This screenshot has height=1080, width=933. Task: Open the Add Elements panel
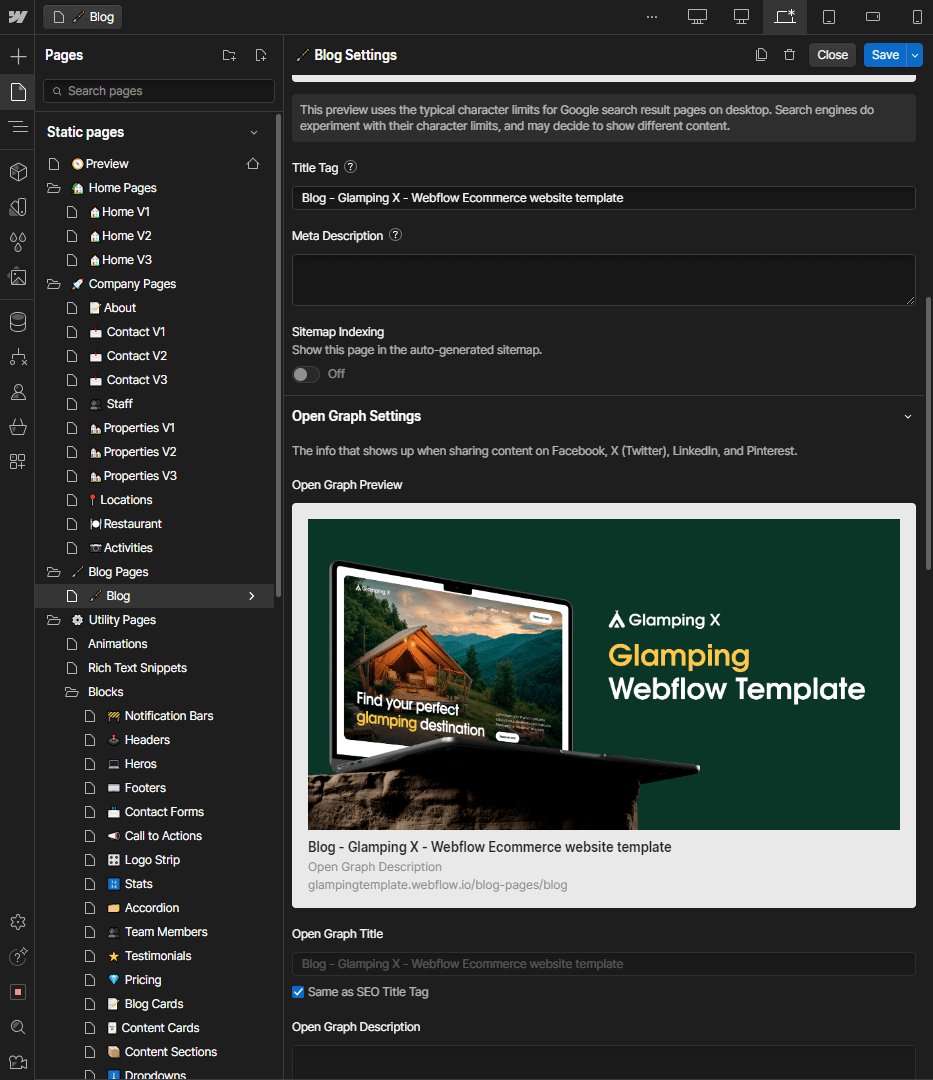coord(17,55)
